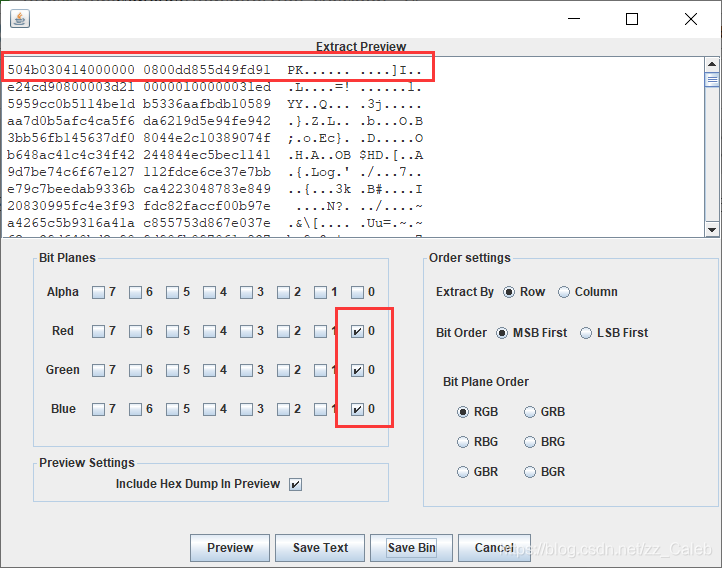This screenshot has width=722, height=568.
Task: Select BRG bit plane order
Action: (530, 442)
